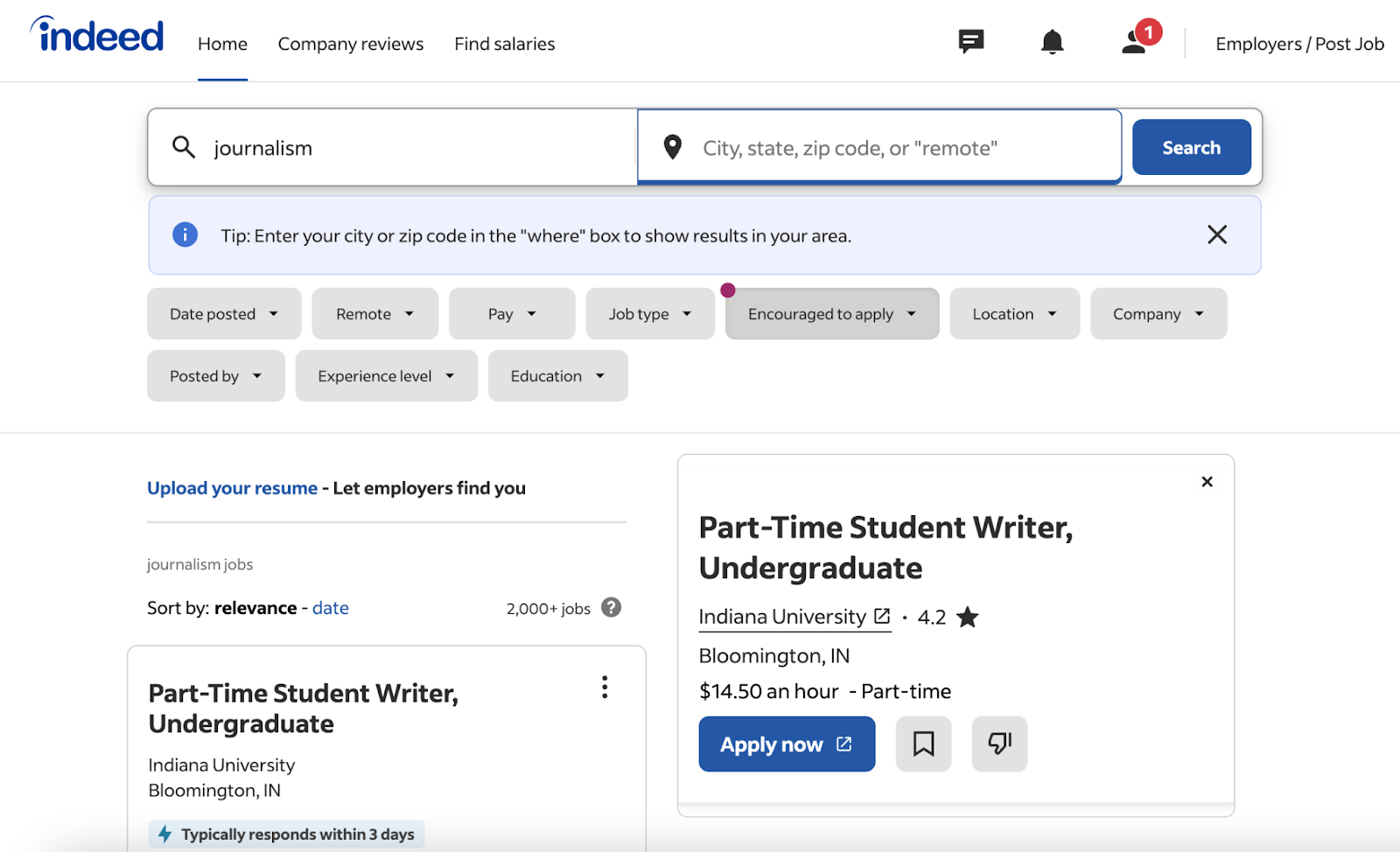Dismiss the city tip banner
Image resolution: width=1400 pixels, height=852 pixels.
1216,234
